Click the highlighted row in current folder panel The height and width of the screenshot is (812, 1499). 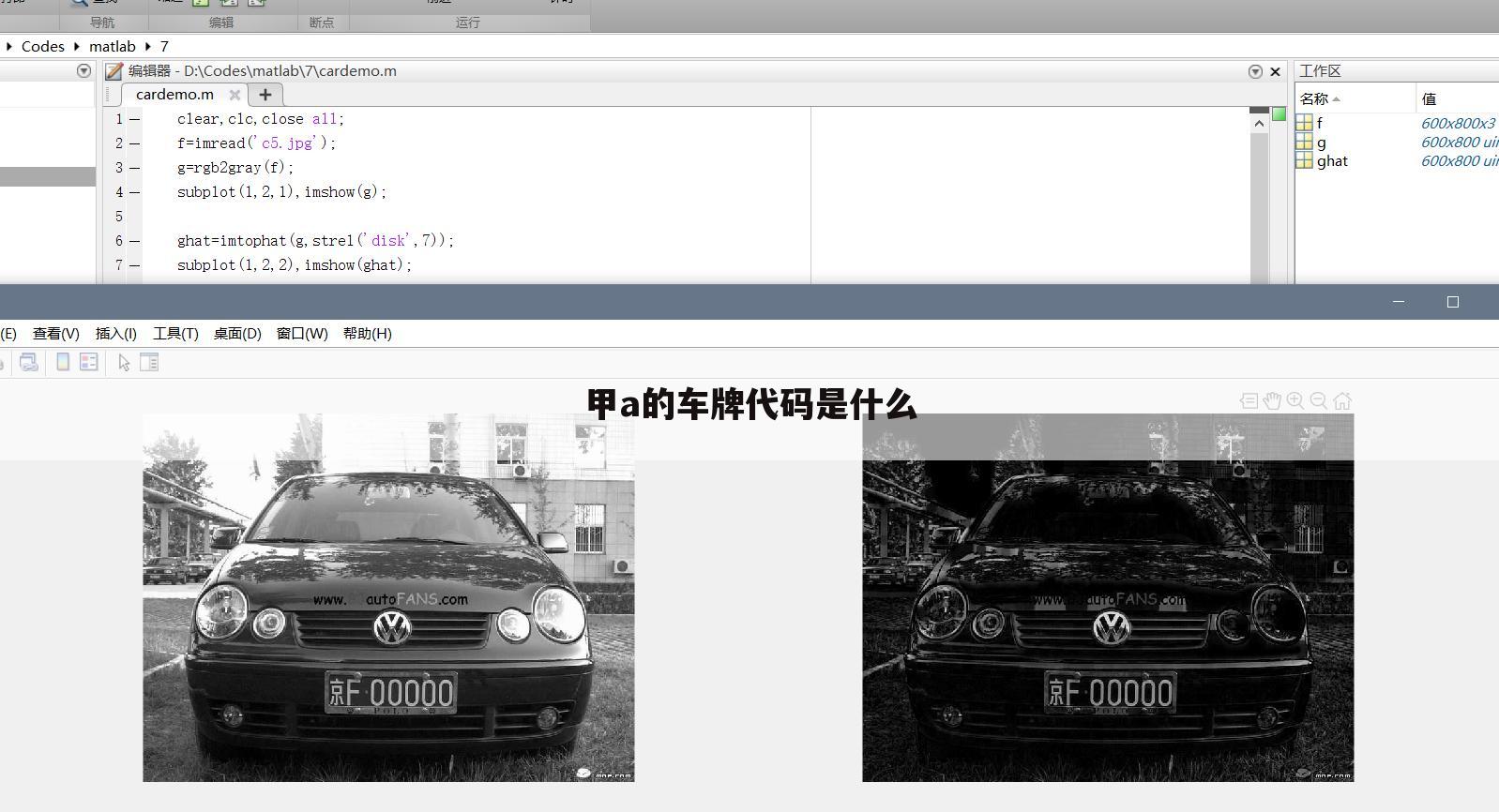click(47, 176)
